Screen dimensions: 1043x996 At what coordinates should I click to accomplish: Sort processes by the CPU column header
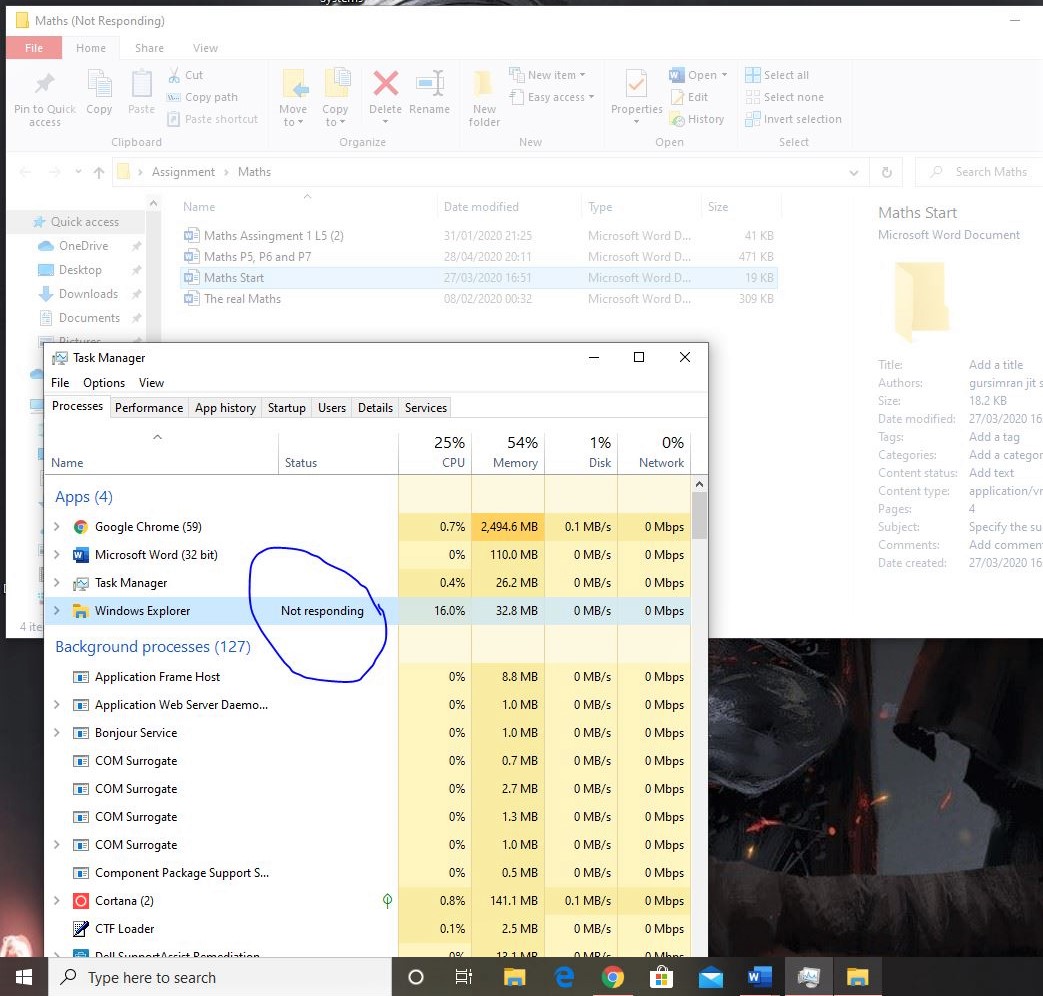tap(435, 452)
